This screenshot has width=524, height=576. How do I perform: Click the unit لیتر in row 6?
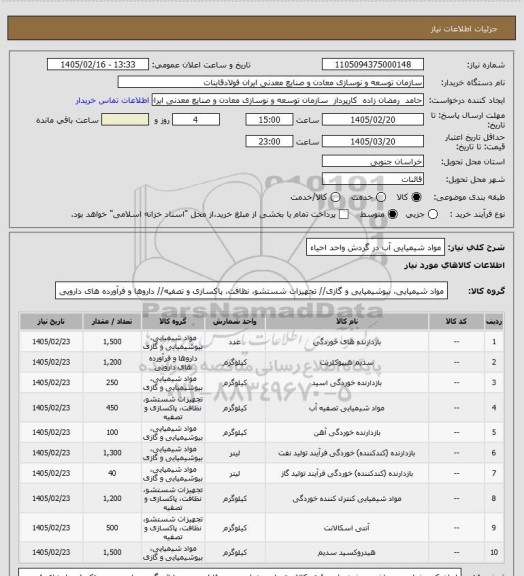[x=234, y=453]
